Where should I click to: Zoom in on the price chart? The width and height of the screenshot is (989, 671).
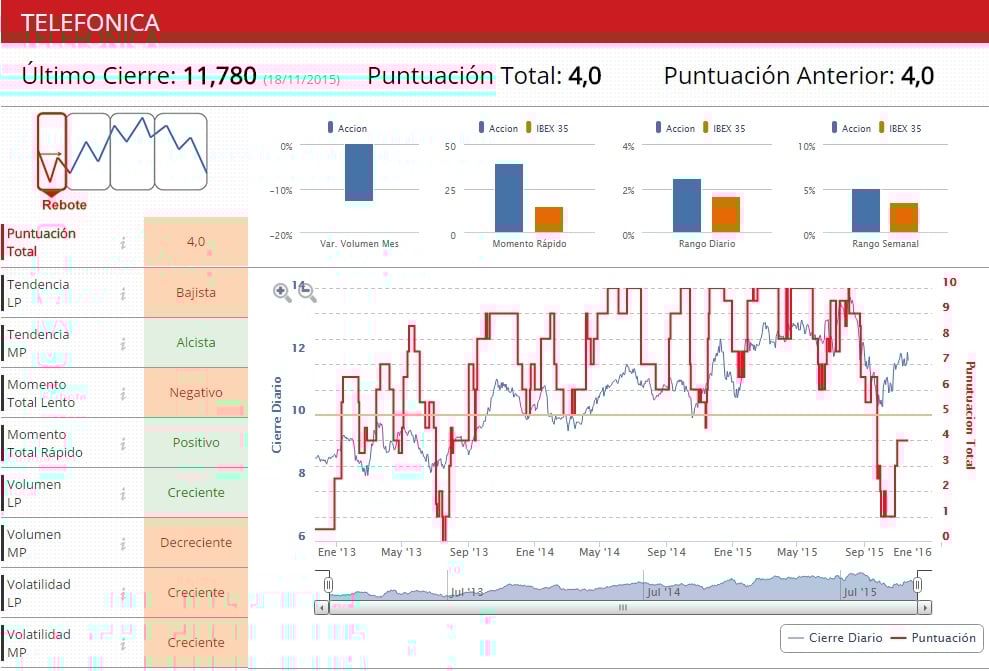click(282, 293)
